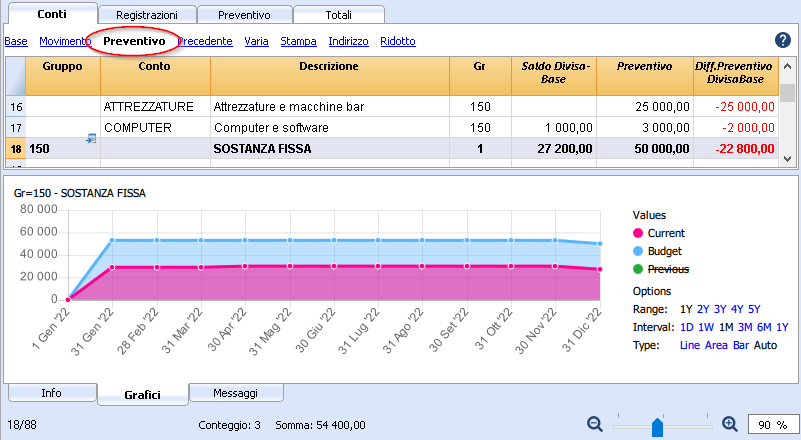Click the Gruppo column header
This screenshot has height=440, width=801.
point(63,76)
